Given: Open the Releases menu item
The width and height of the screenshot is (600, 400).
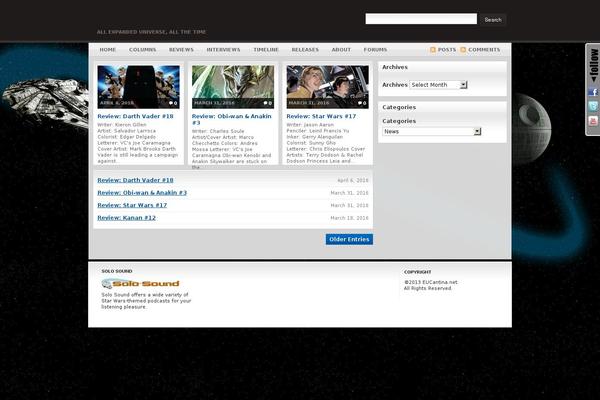Looking at the screenshot, I should [305, 50].
